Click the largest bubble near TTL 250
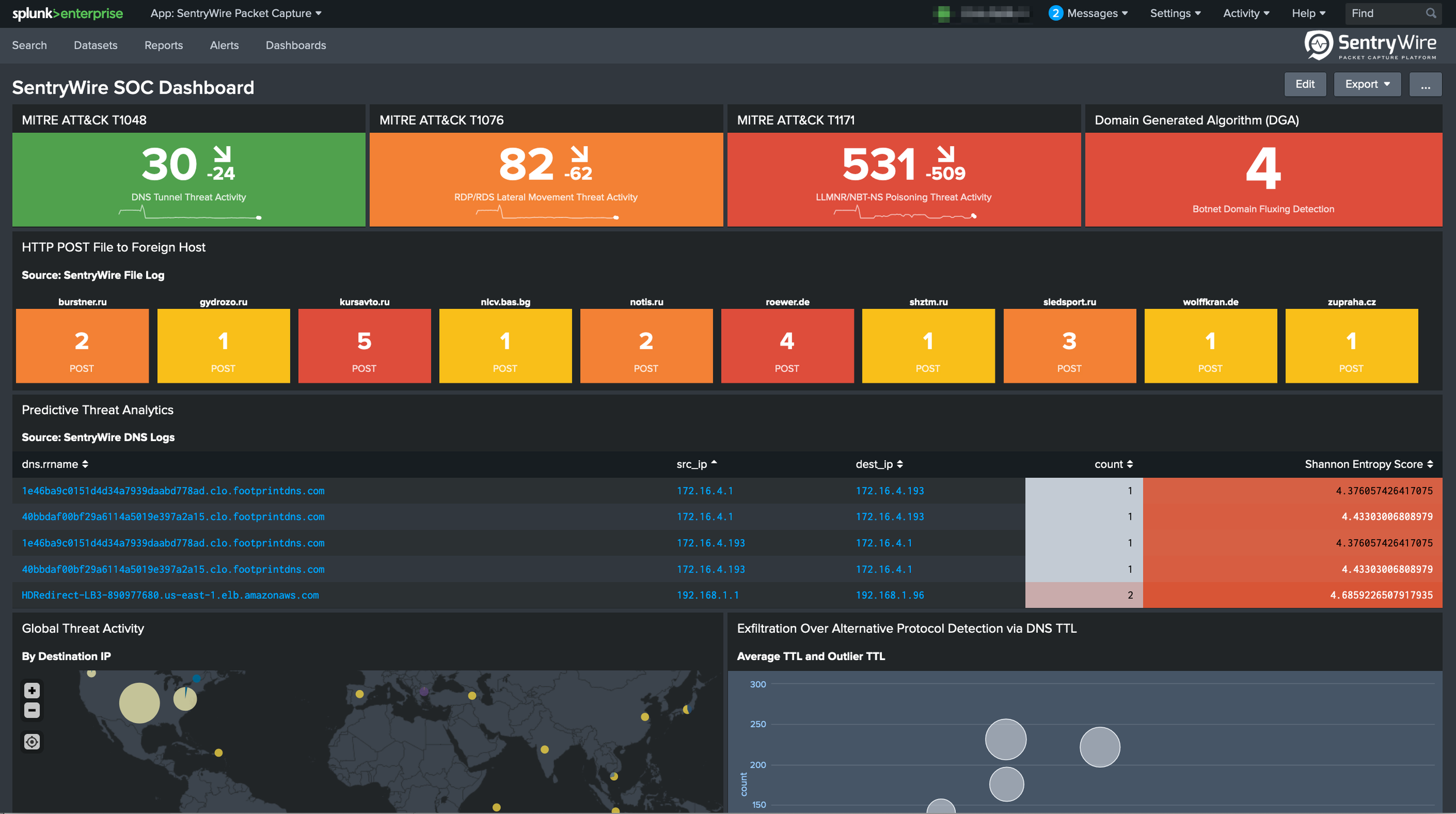This screenshot has height=814, width=1456. point(1006,739)
